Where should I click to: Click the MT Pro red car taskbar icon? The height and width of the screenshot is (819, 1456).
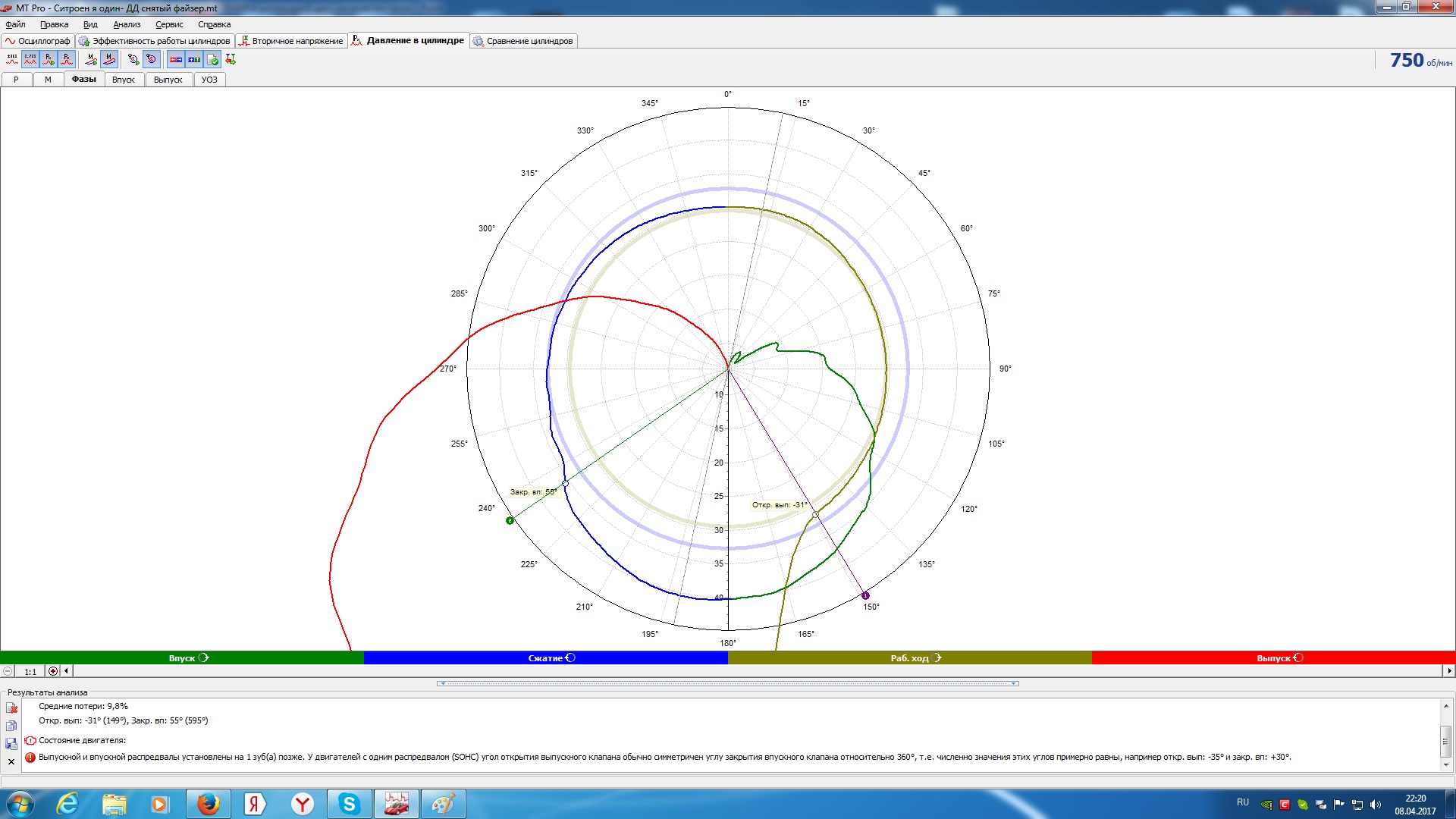(x=396, y=804)
